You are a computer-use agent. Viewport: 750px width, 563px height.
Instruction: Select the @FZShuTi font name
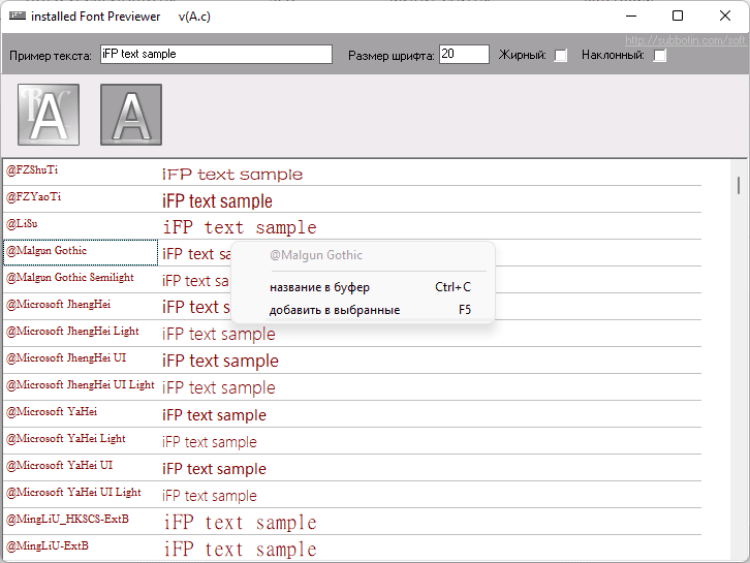[32, 170]
